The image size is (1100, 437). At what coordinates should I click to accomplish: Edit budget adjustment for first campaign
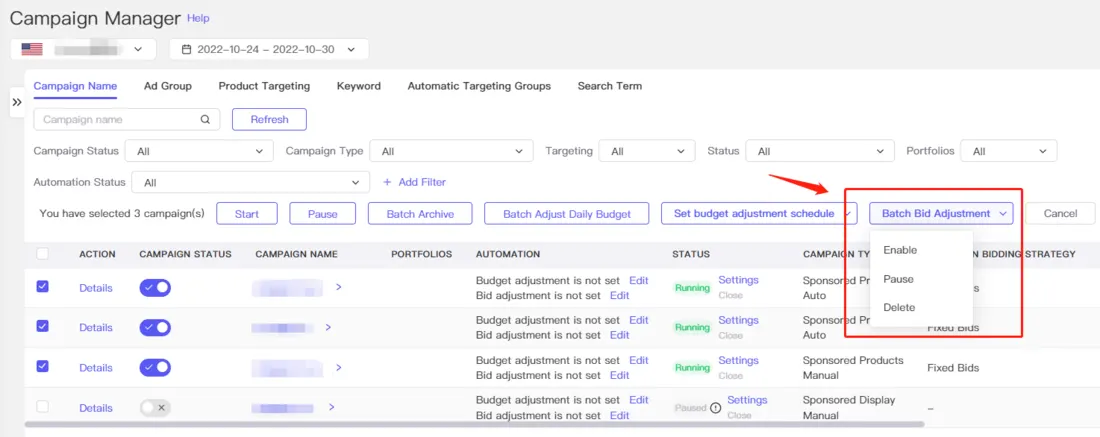pyautogui.click(x=639, y=280)
